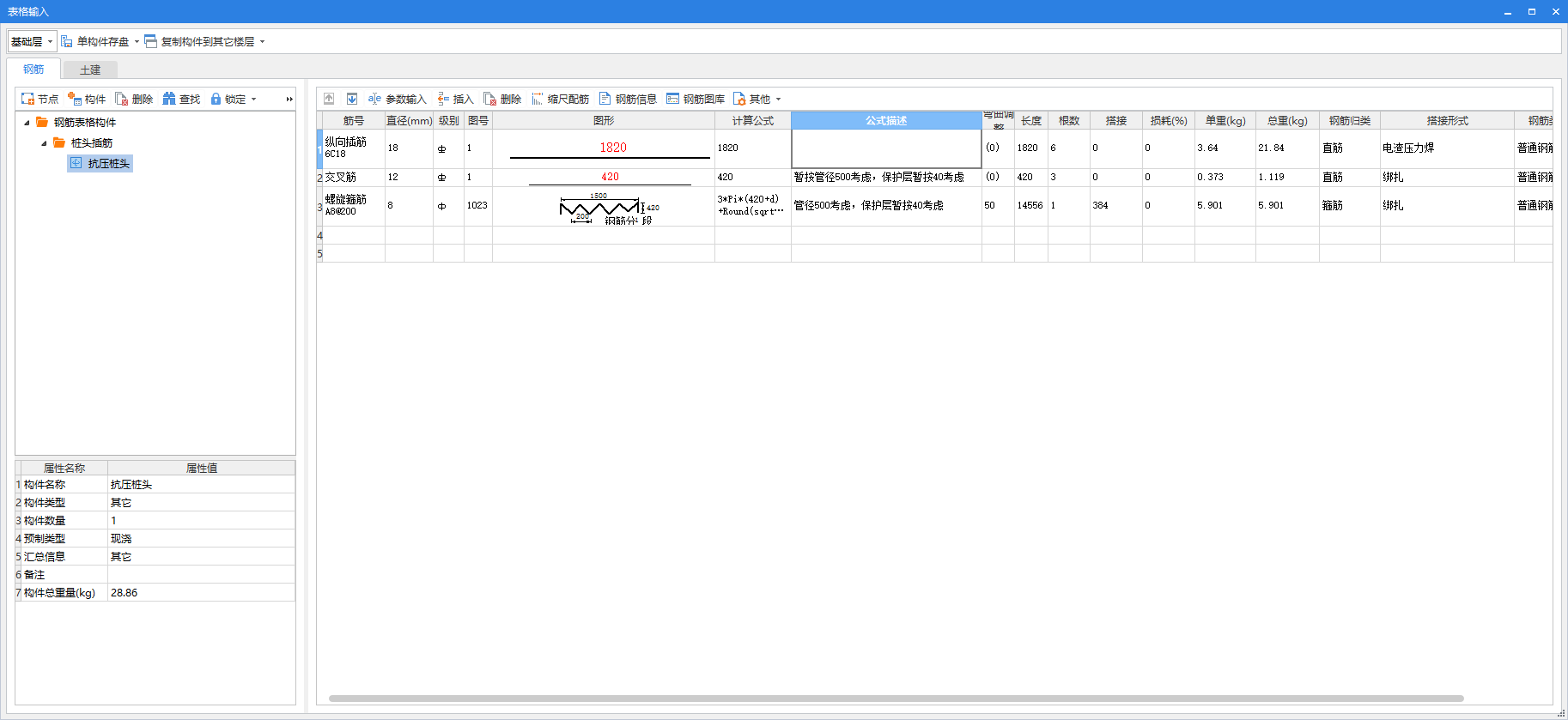
Task: Click the 1023 figure number cell
Action: coord(477,206)
